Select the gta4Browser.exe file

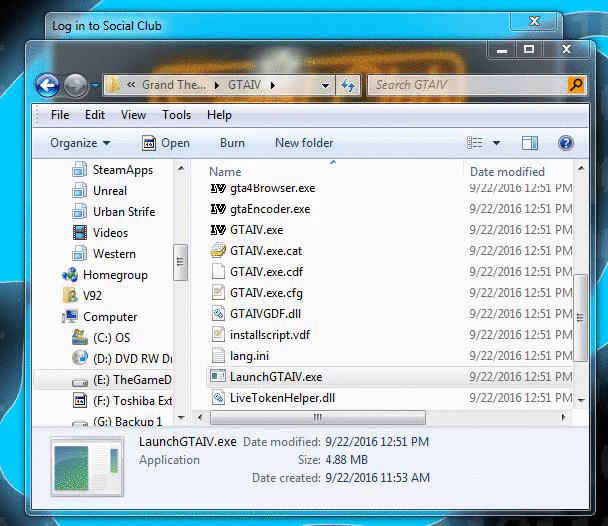pyautogui.click(x=273, y=188)
